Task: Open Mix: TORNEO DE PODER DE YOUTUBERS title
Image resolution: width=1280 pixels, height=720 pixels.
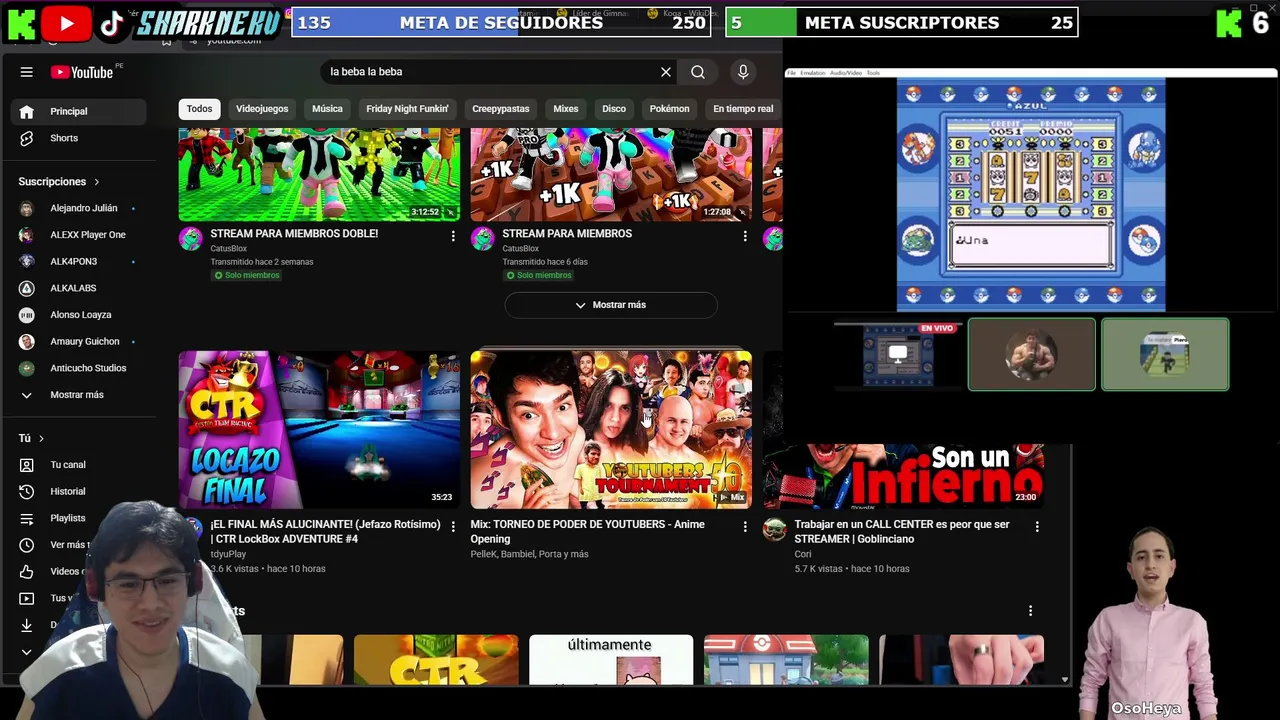Action: (x=588, y=531)
